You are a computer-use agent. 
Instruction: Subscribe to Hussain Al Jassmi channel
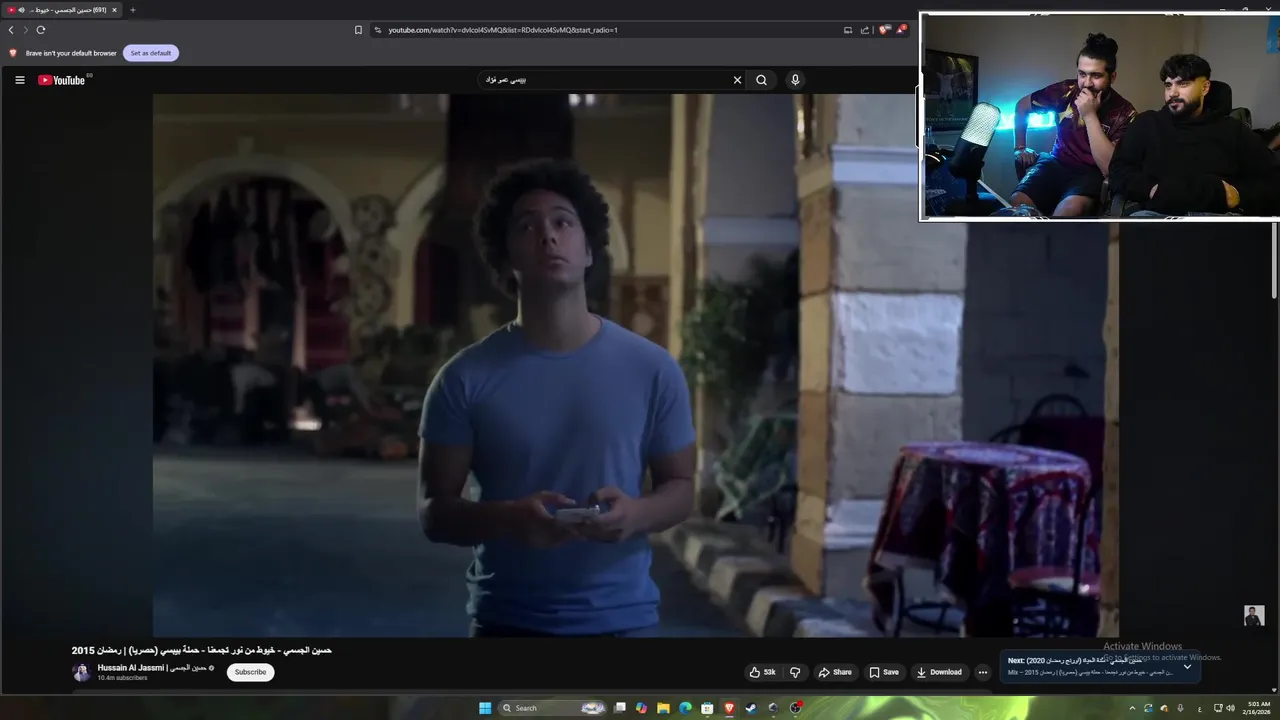click(250, 672)
